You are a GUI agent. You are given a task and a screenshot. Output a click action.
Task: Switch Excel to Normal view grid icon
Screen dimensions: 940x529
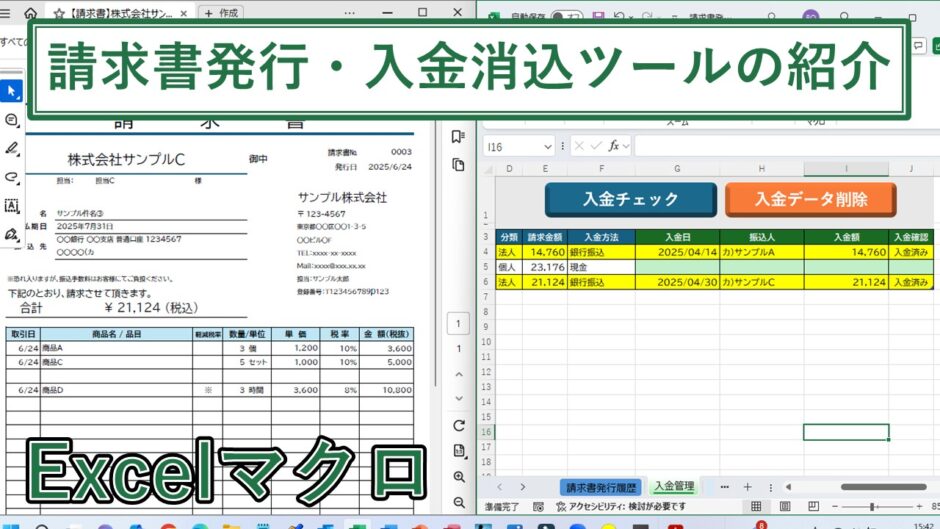coord(756,507)
